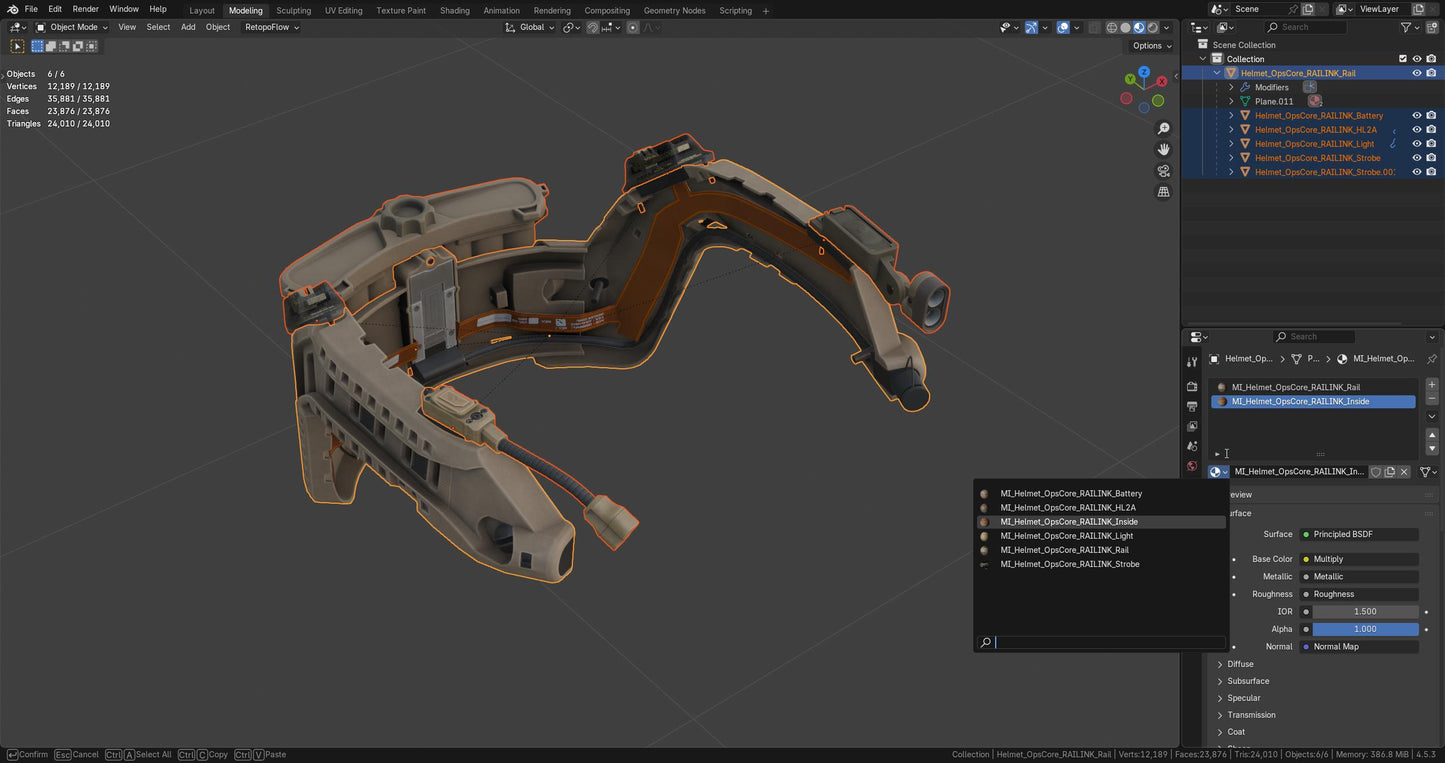Image resolution: width=1445 pixels, height=763 pixels.
Task: Click the Options button in viewport
Action: pos(1150,46)
